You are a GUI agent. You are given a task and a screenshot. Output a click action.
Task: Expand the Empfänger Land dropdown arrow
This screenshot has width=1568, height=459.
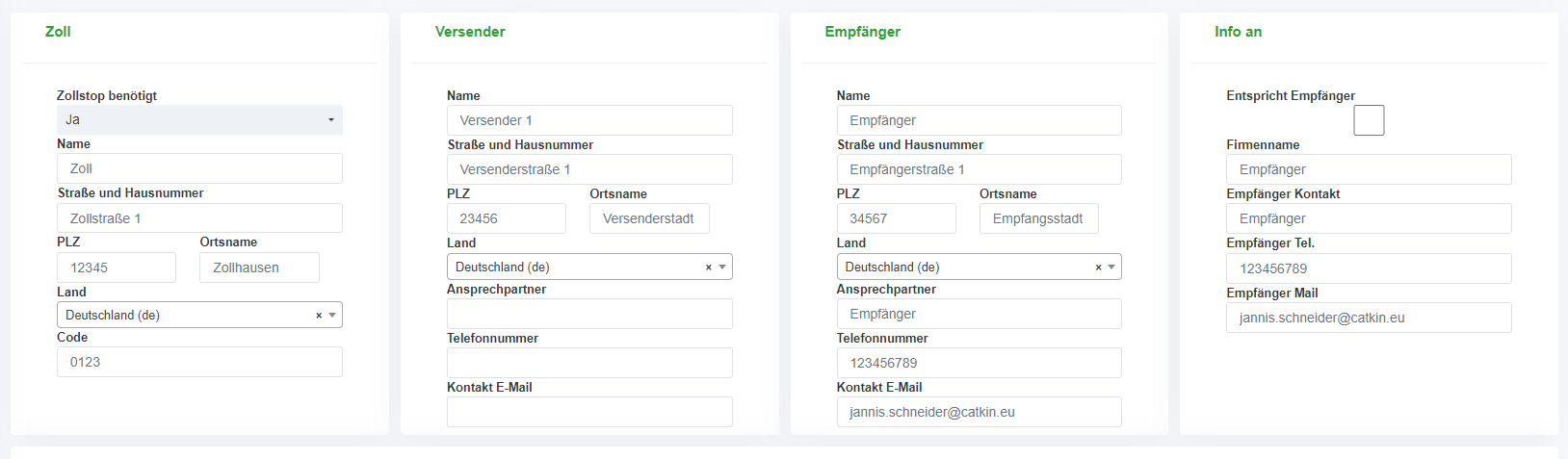[x=1111, y=268]
